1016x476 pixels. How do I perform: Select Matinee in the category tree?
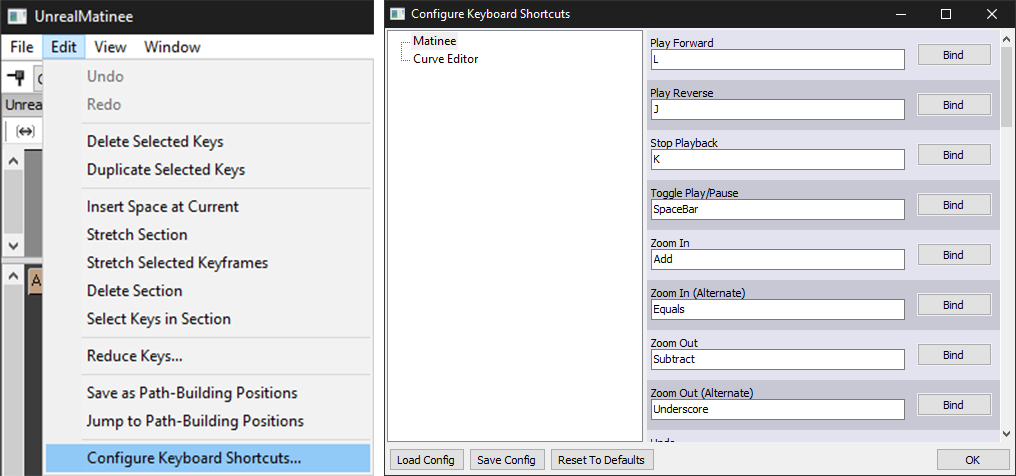coord(435,41)
